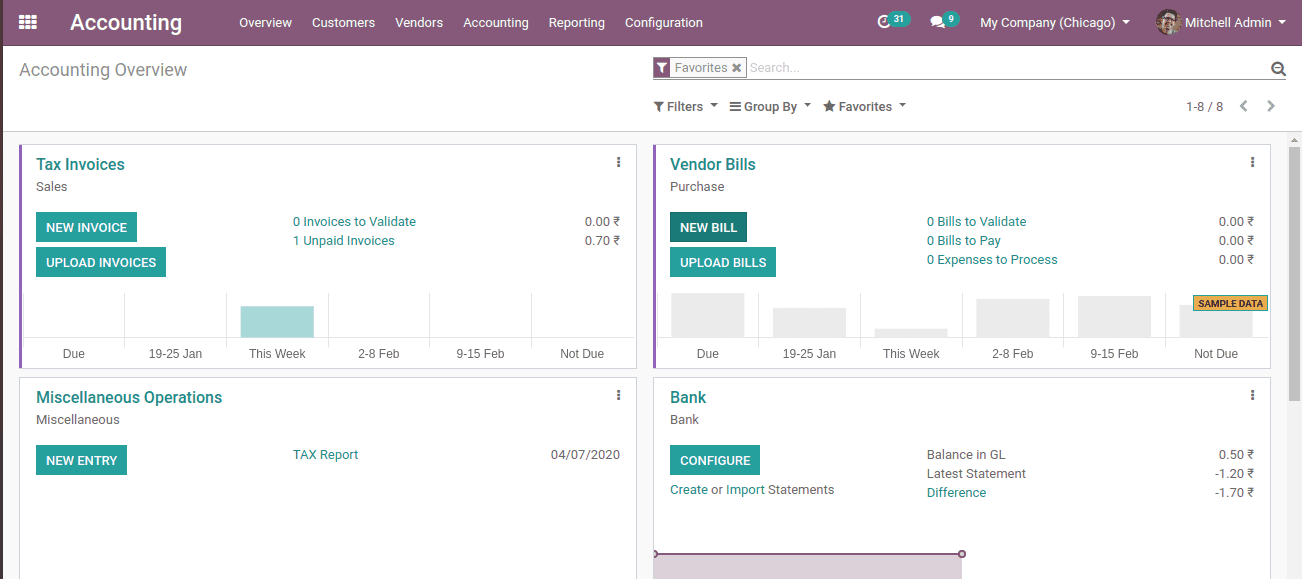Open the Reporting menu
Screen dimensions: 1302x579
click(x=577, y=22)
